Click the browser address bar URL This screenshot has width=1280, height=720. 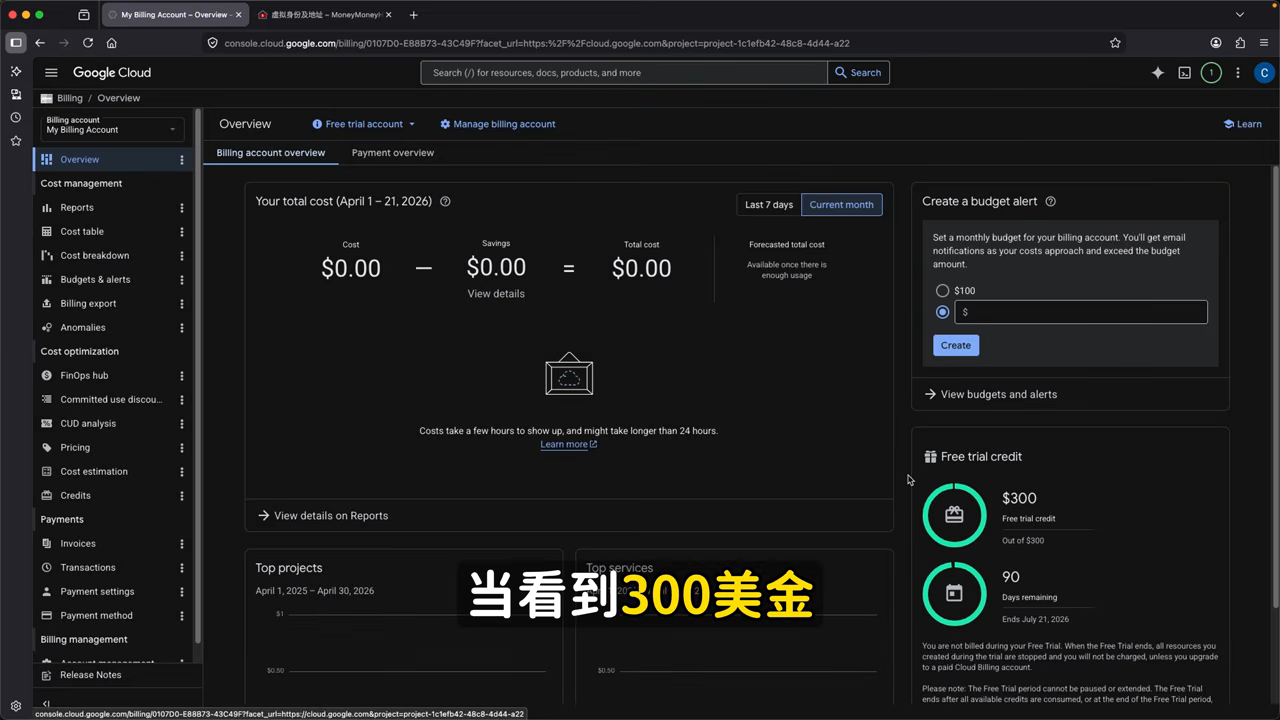click(537, 43)
